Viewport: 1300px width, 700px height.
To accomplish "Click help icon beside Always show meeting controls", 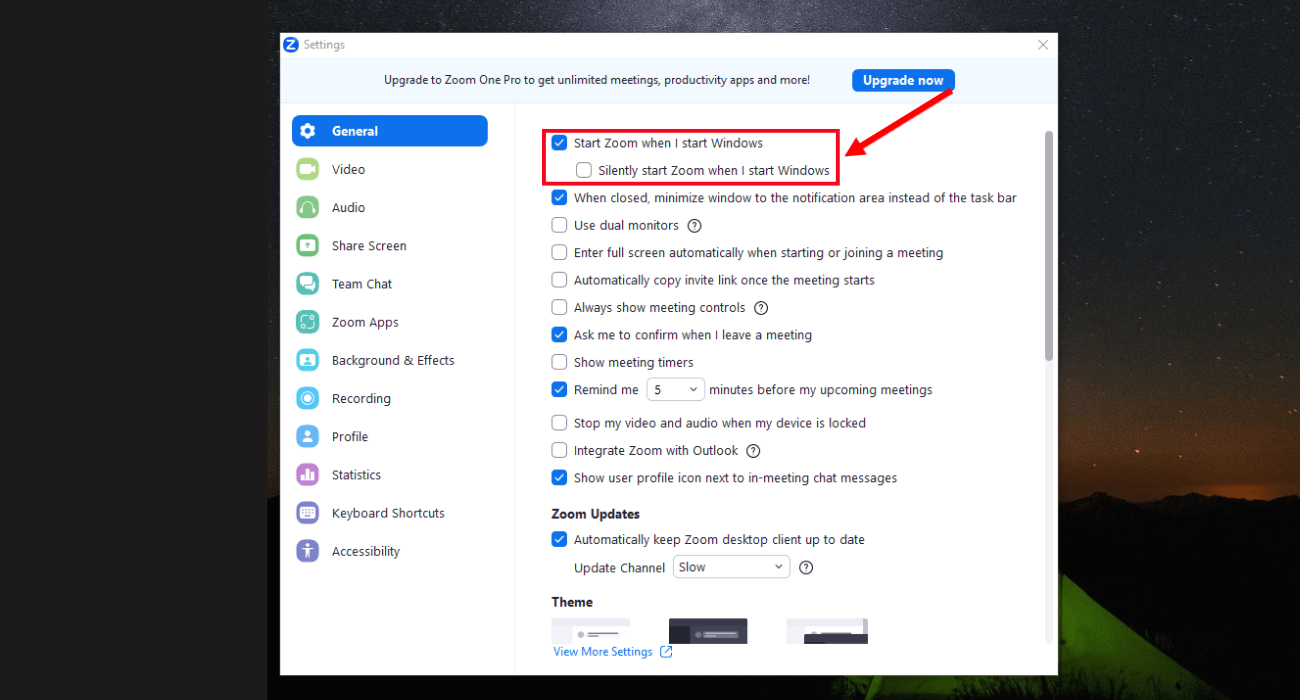I will click(x=761, y=308).
